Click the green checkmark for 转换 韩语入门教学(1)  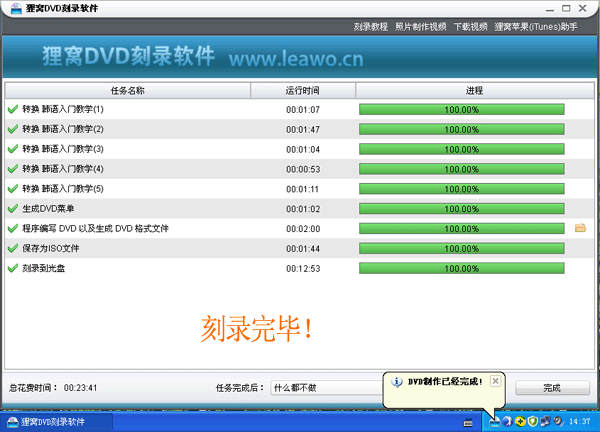point(13,109)
